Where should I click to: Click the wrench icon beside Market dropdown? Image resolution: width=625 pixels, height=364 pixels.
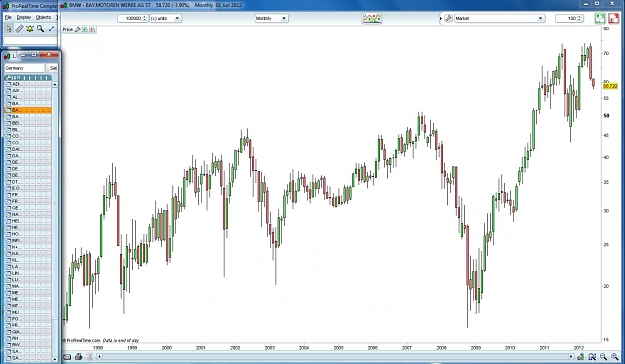coord(448,18)
